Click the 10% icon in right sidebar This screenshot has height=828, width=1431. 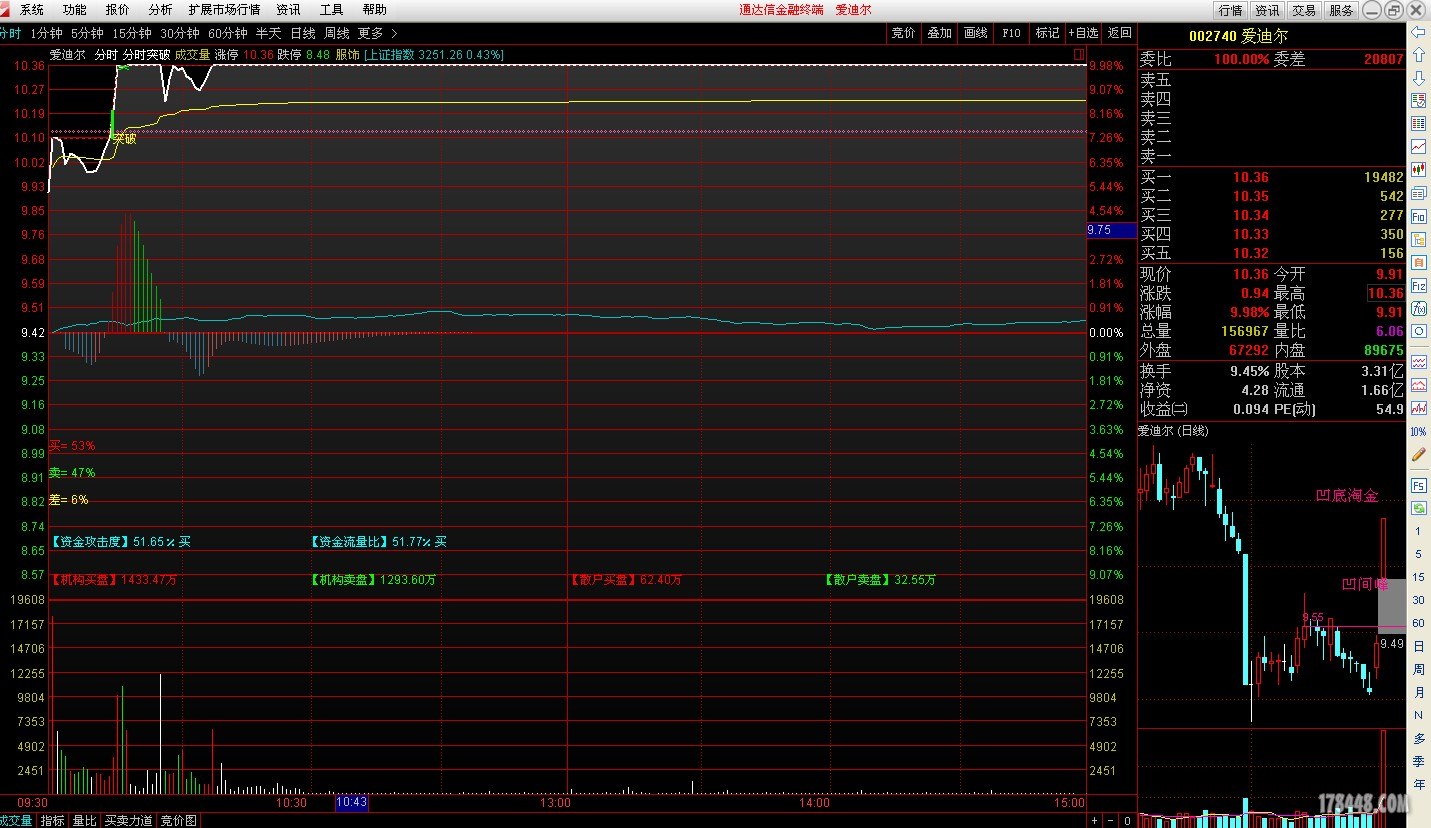click(x=1418, y=432)
